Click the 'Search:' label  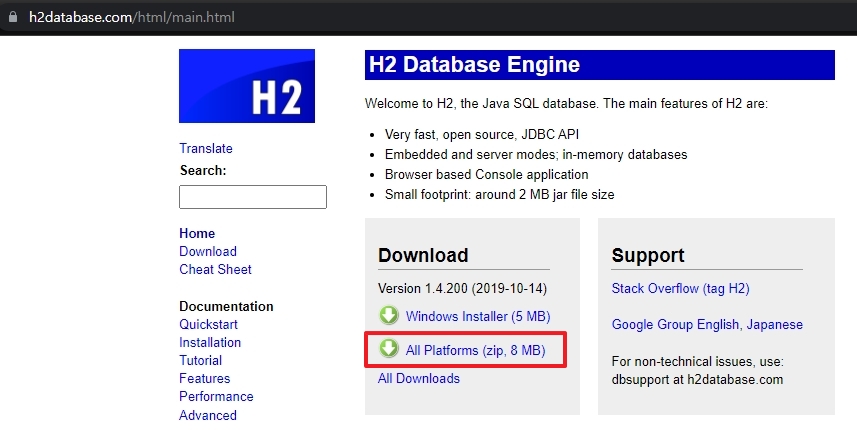pyautogui.click(x=203, y=170)
